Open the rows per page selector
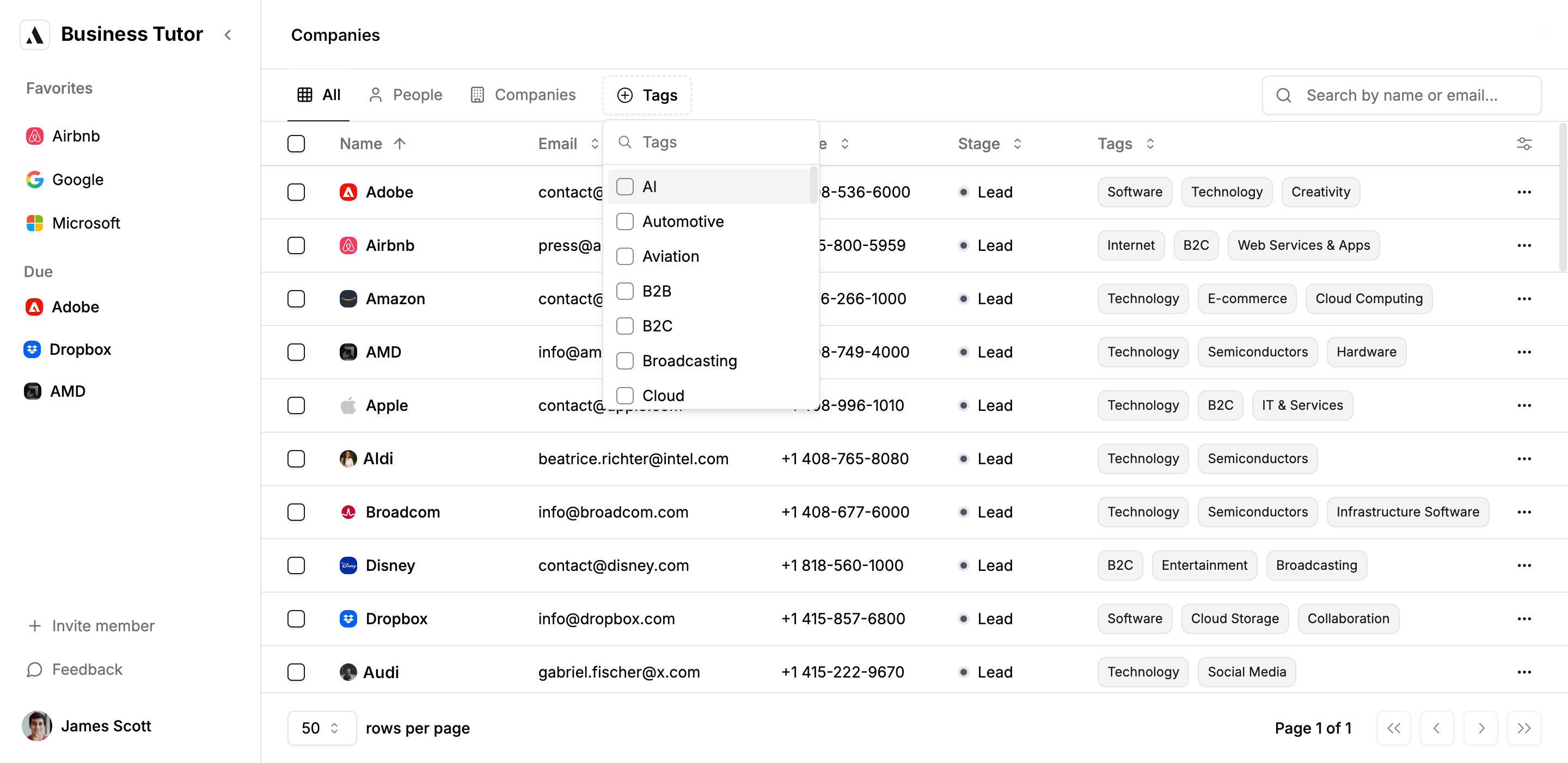1568x763 pixels. tap(321, 728)
